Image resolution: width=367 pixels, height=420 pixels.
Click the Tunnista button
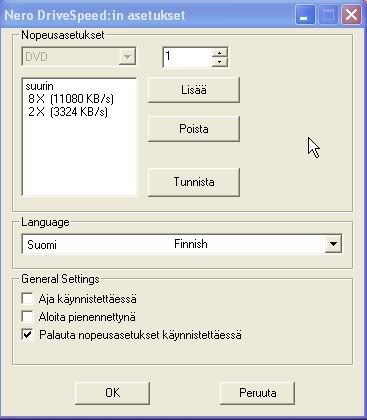(194, 182)
